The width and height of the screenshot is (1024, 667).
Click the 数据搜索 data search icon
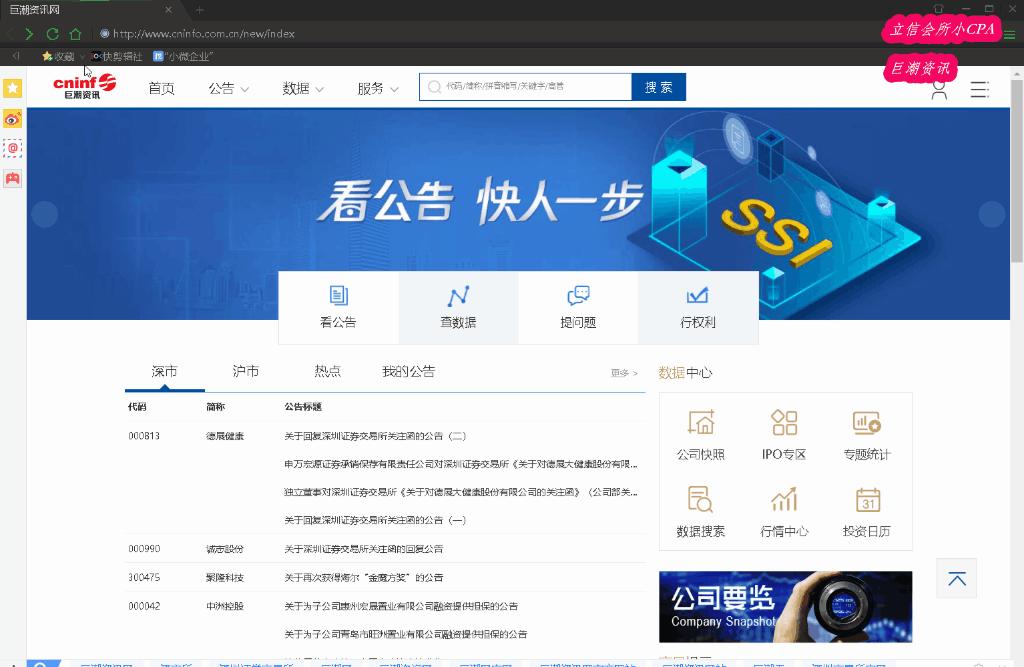[701, 510]
